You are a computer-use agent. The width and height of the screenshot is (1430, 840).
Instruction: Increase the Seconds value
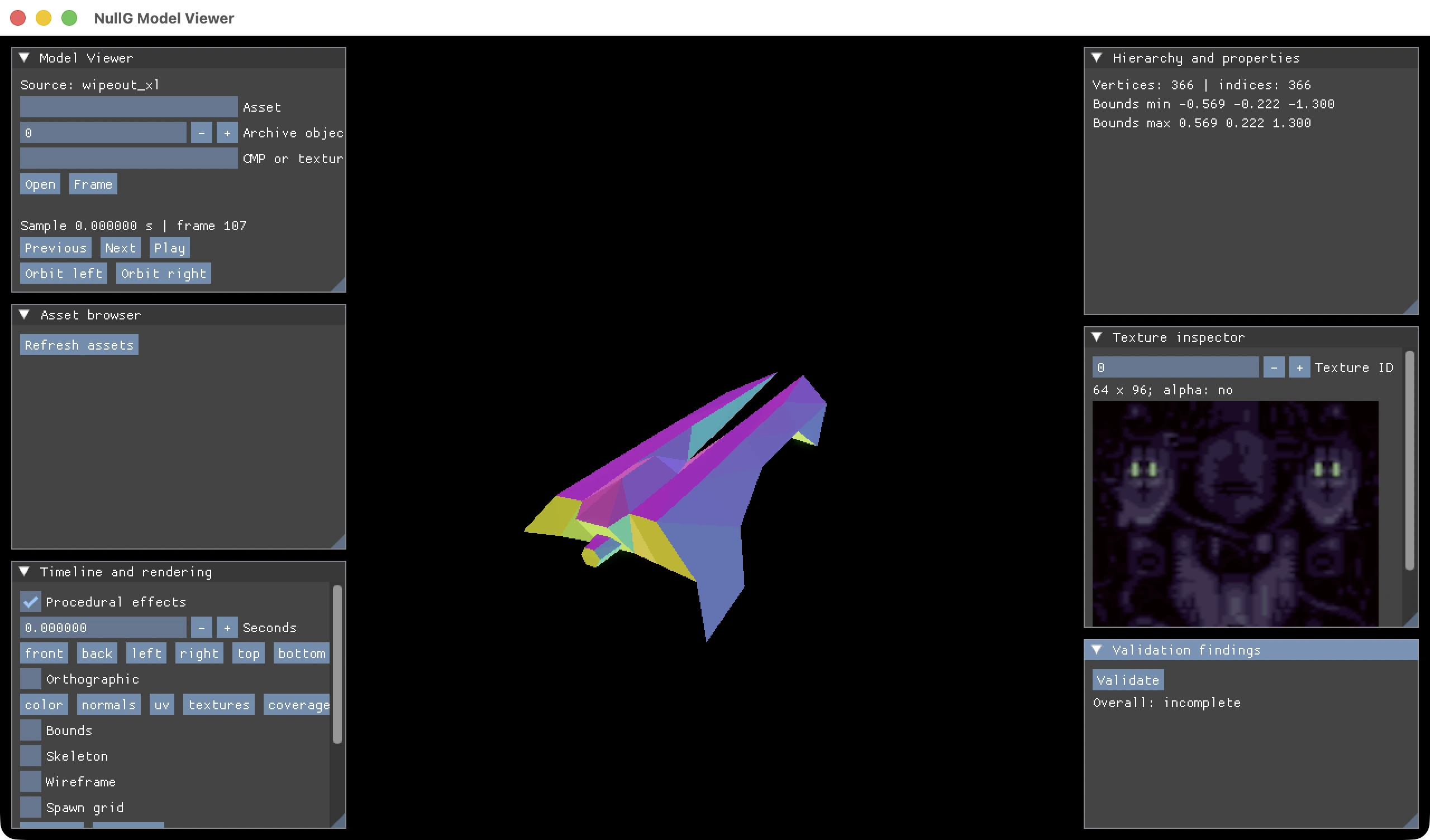pos(227,628)
